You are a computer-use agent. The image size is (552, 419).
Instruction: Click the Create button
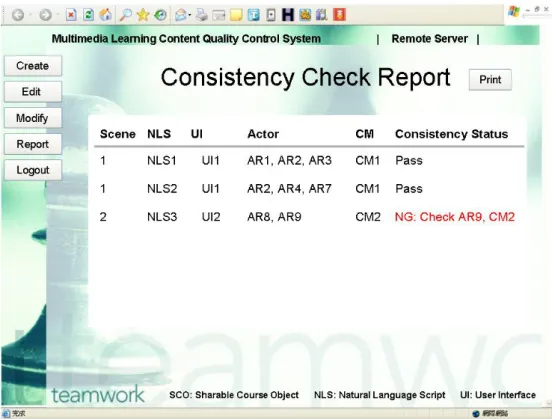pos(33,66)
